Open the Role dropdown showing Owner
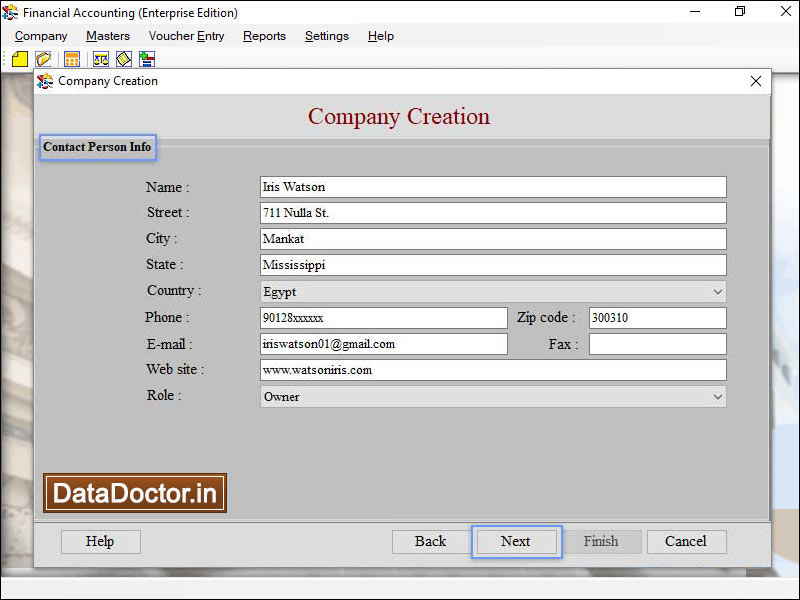 point(718,396)
